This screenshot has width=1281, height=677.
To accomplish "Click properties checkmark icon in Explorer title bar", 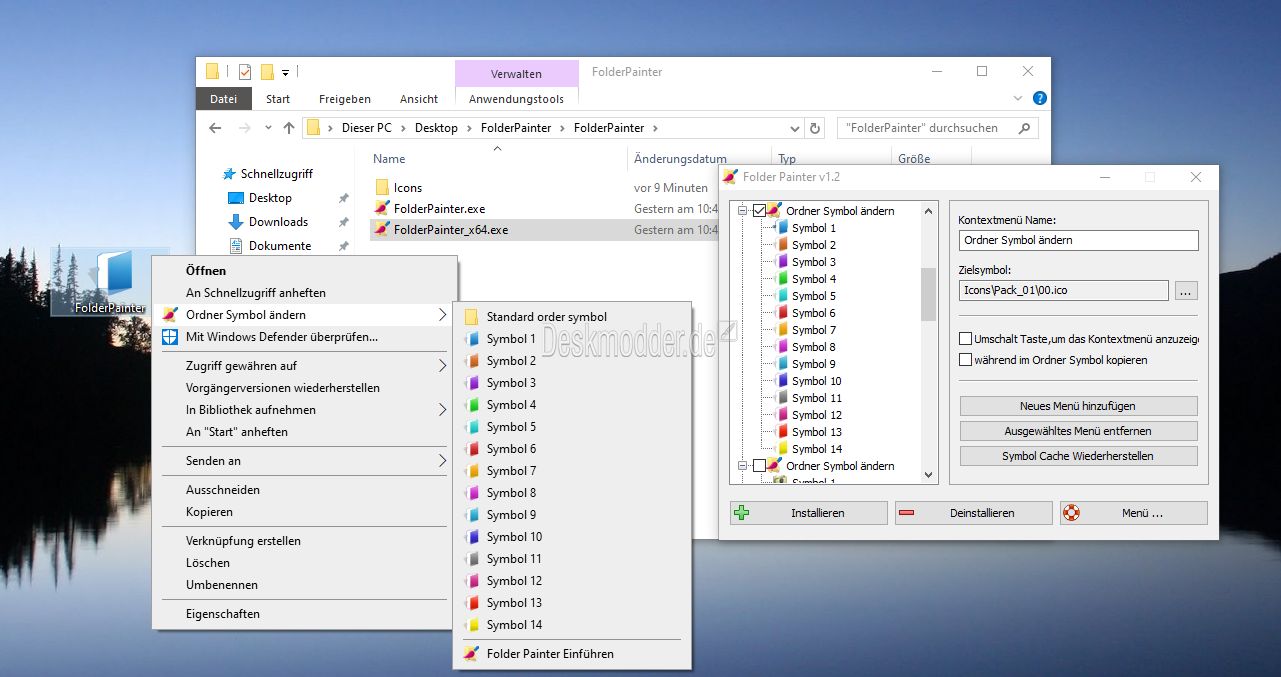I will point(245,72).
